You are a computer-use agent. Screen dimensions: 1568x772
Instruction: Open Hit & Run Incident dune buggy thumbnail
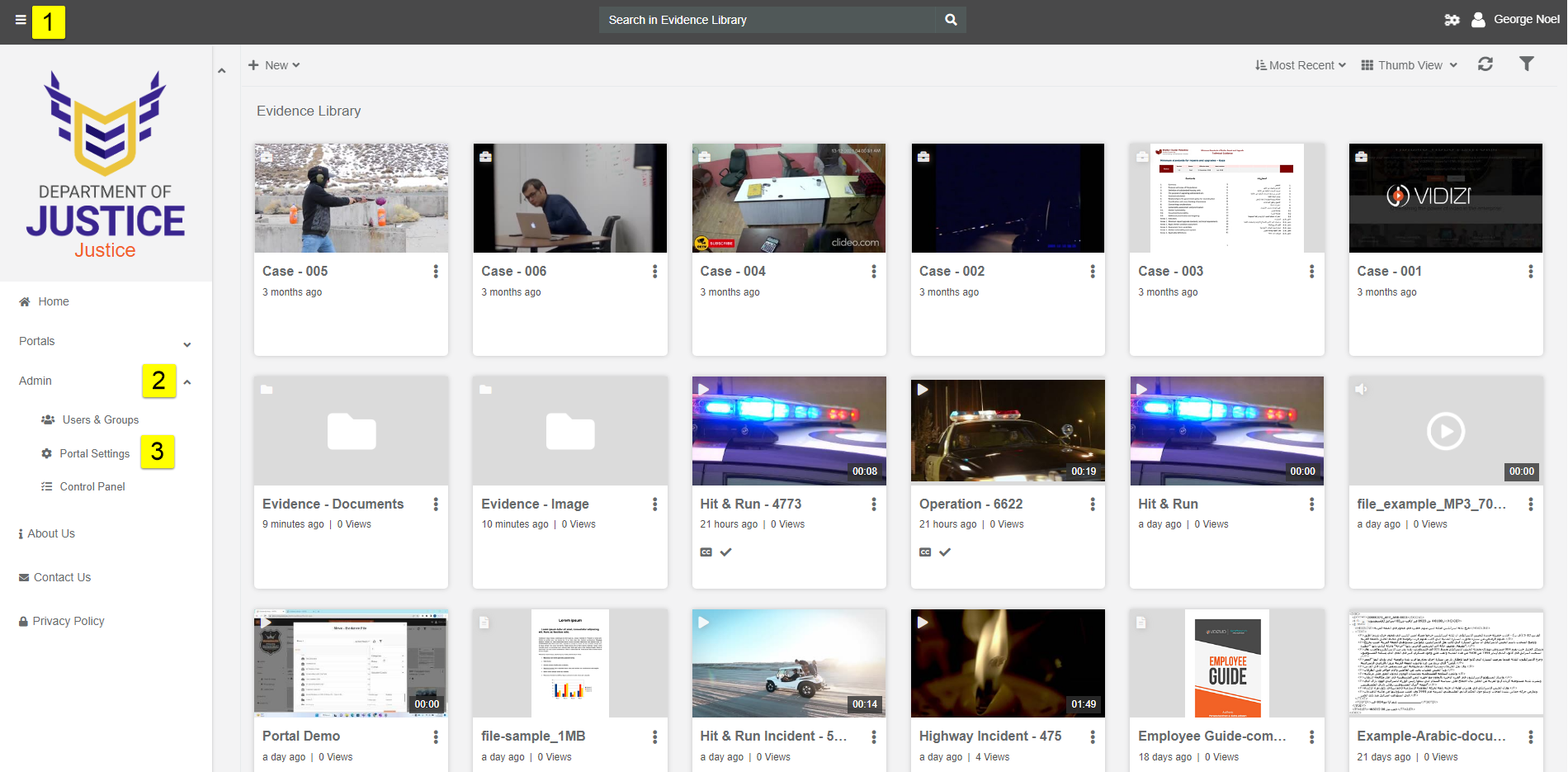click(x=789, y=664)
